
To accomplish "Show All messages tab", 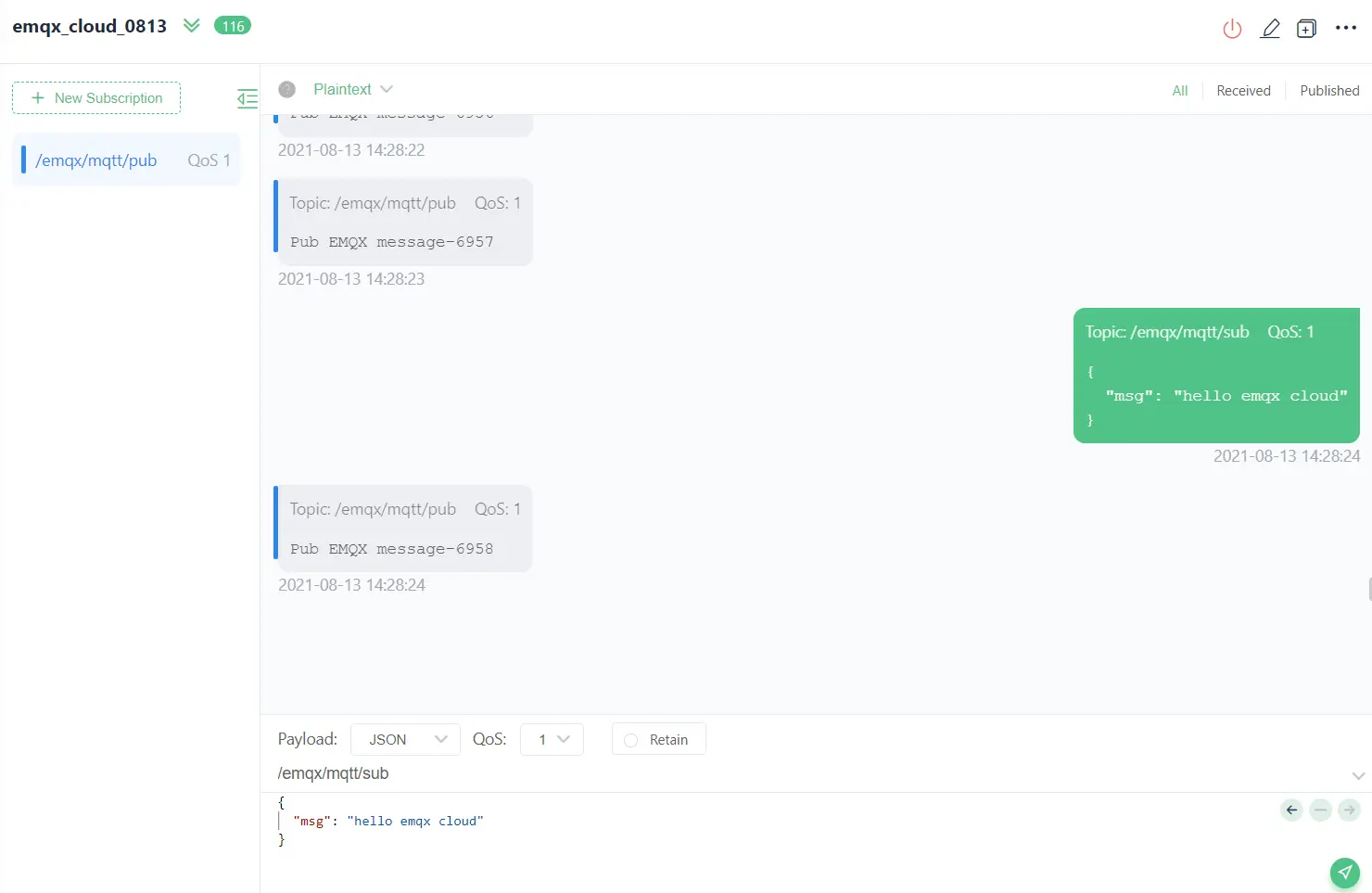I will [x=1180, y=91].
